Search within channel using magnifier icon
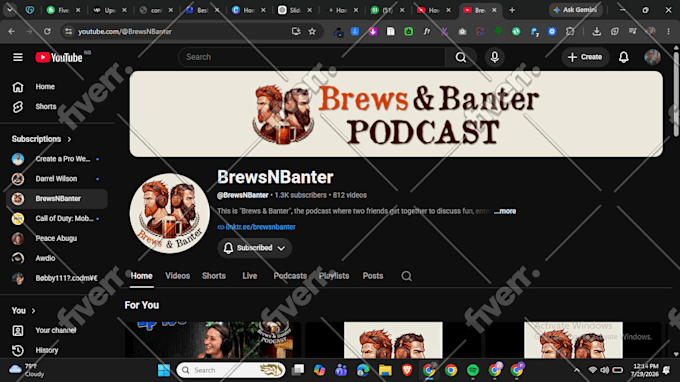 pyautogui.click(x=406, y=276)
